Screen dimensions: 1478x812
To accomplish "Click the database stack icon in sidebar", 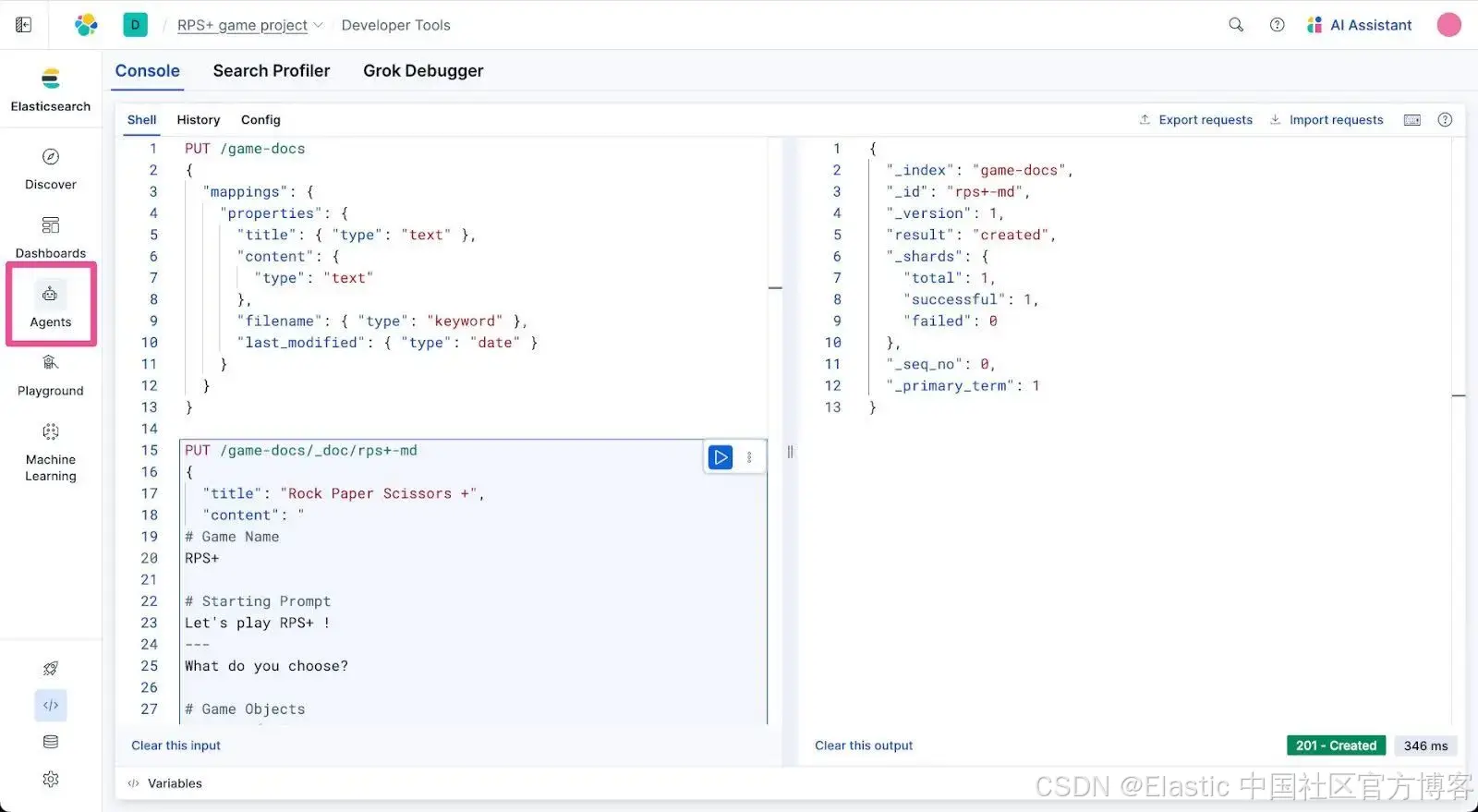I will click(x=51, y=742).
